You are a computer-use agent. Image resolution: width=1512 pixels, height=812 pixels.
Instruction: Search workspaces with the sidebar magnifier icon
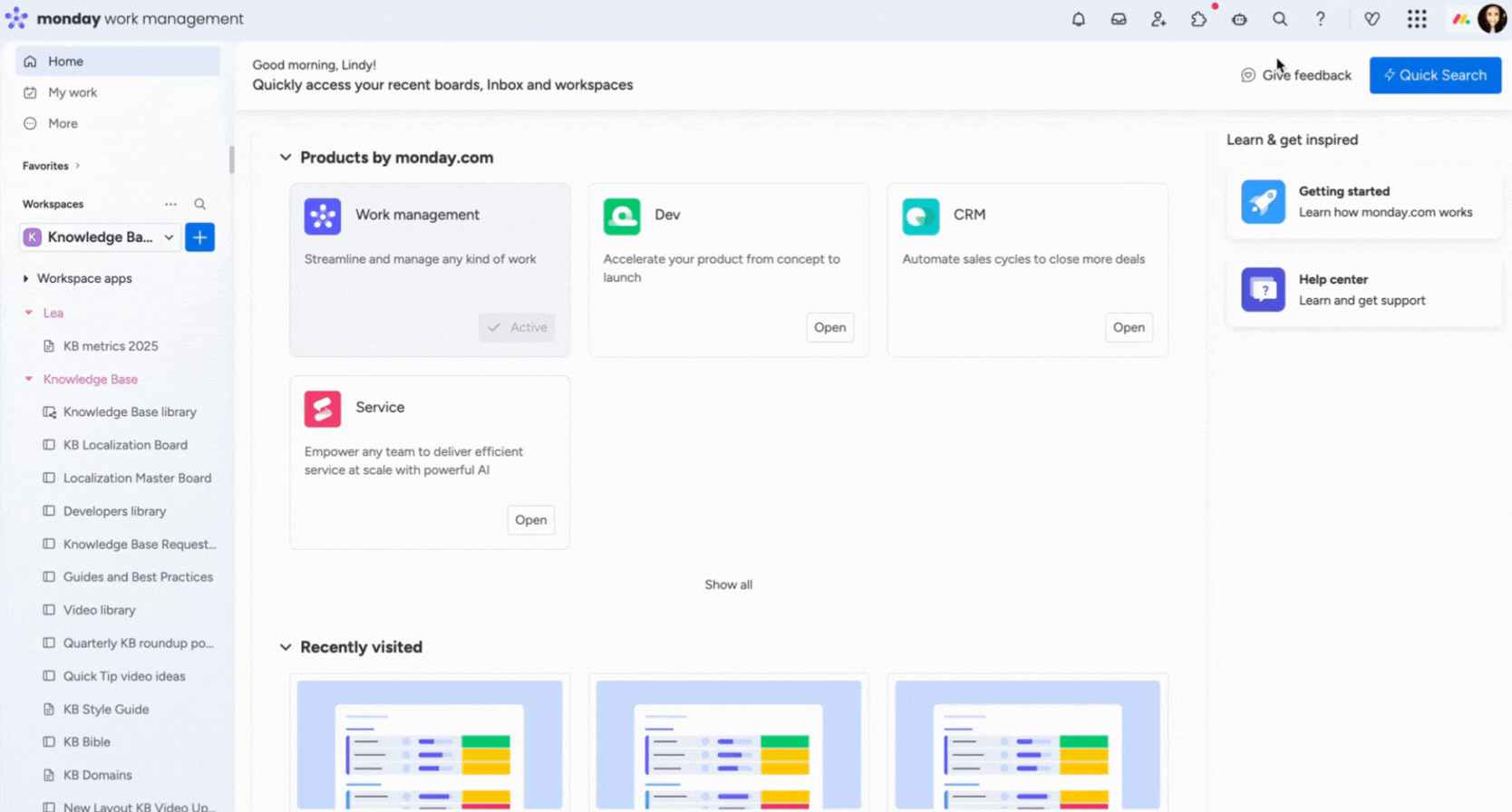199,204
